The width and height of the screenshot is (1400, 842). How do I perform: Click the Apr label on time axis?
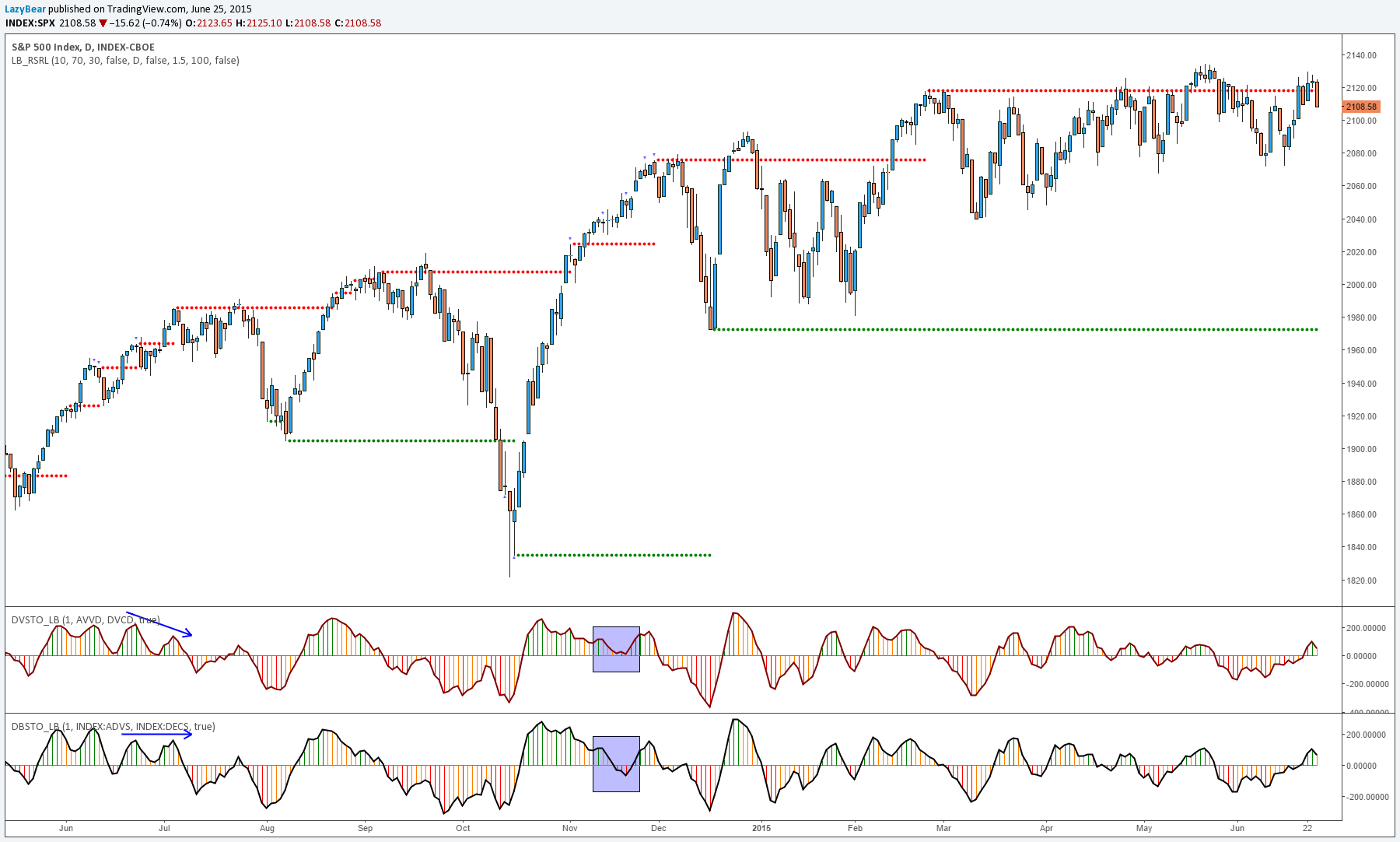tap(1046, 828)
